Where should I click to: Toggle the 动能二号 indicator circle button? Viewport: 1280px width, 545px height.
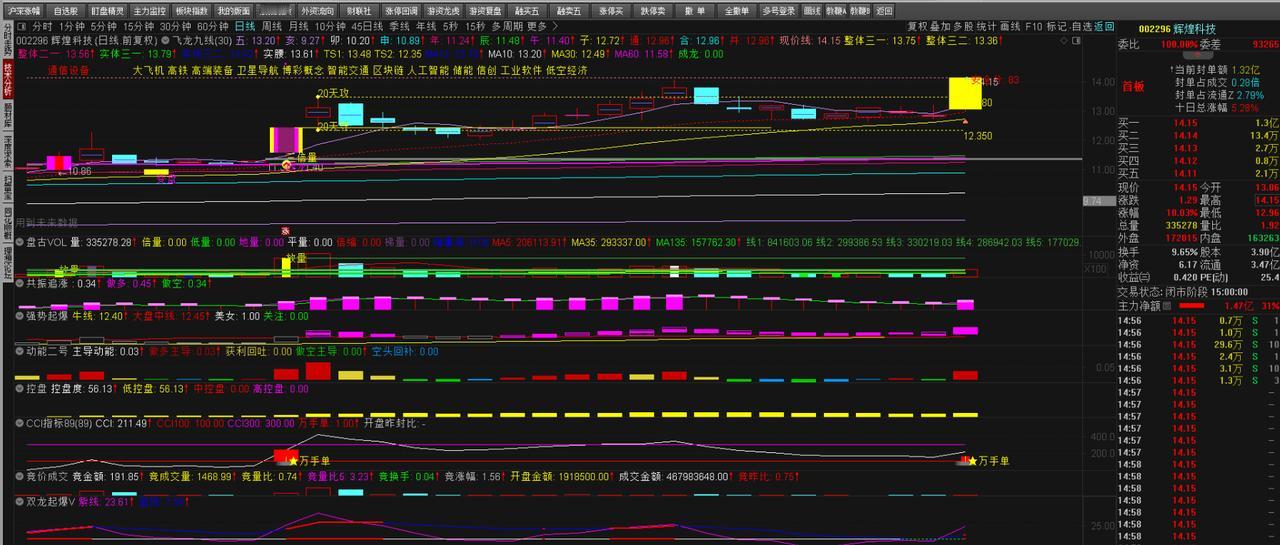click(20, 351)
